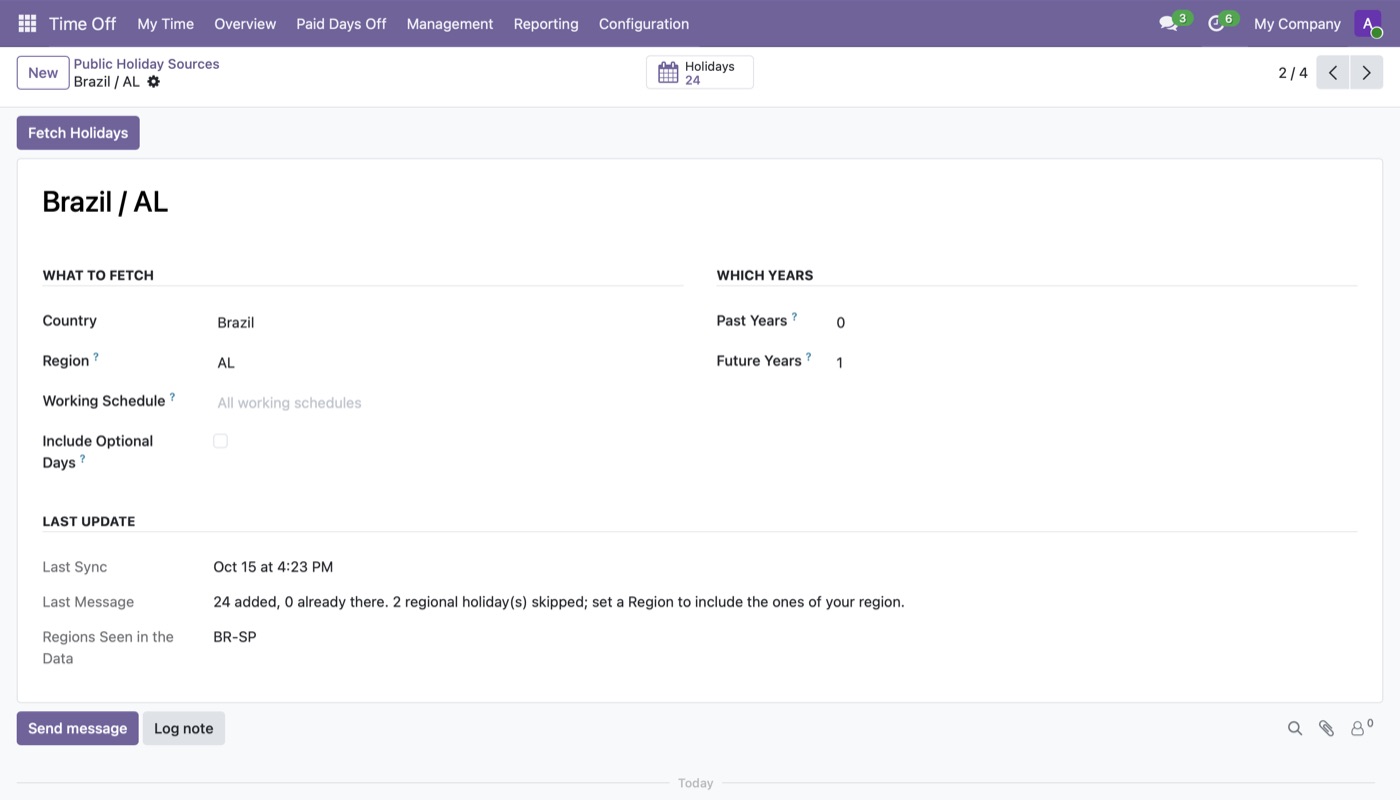Click the chatter search icon

(x=1295, y=729)
